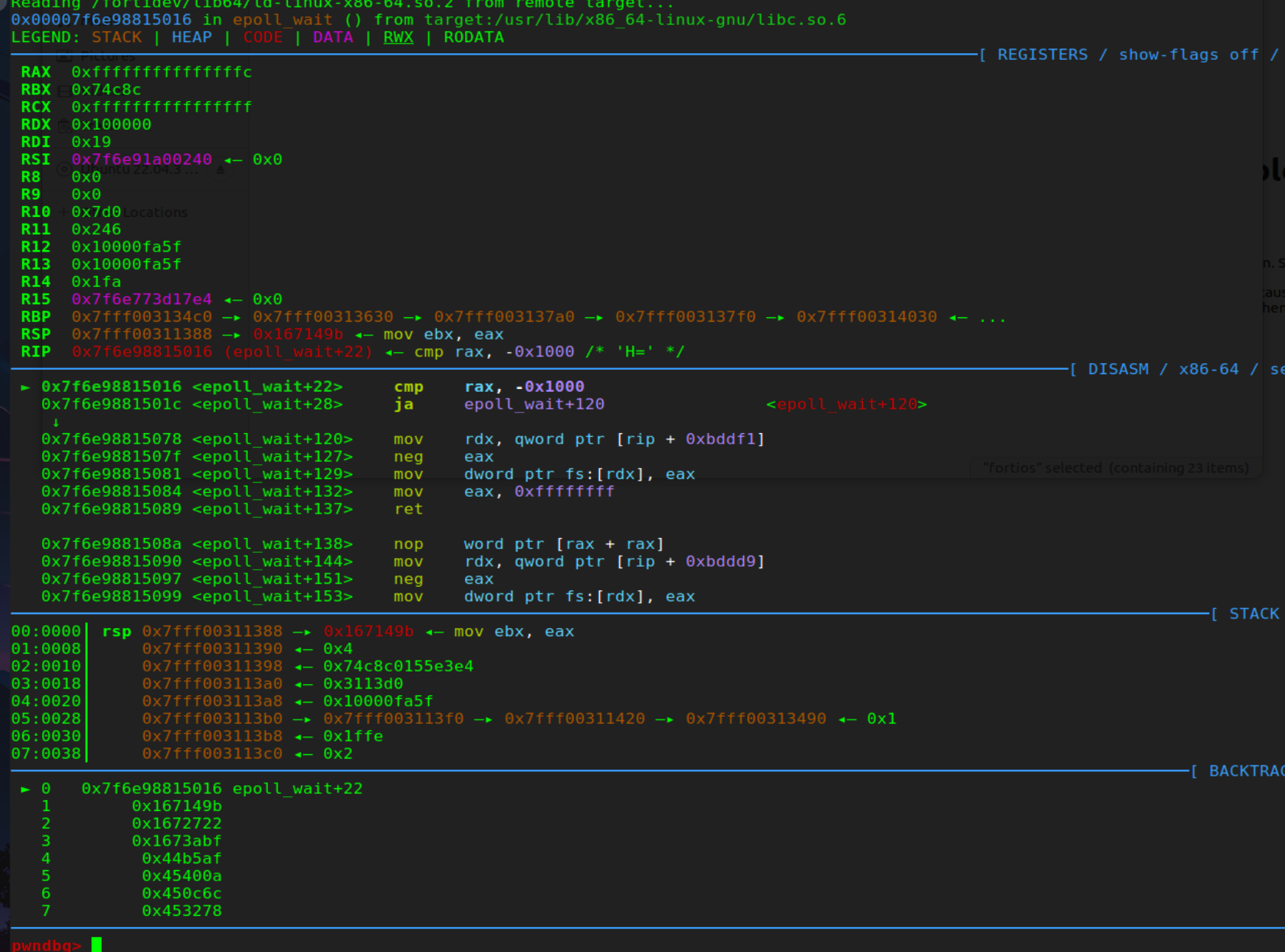
Task: Click the DISASM section header
Action: pos(1117,369)
